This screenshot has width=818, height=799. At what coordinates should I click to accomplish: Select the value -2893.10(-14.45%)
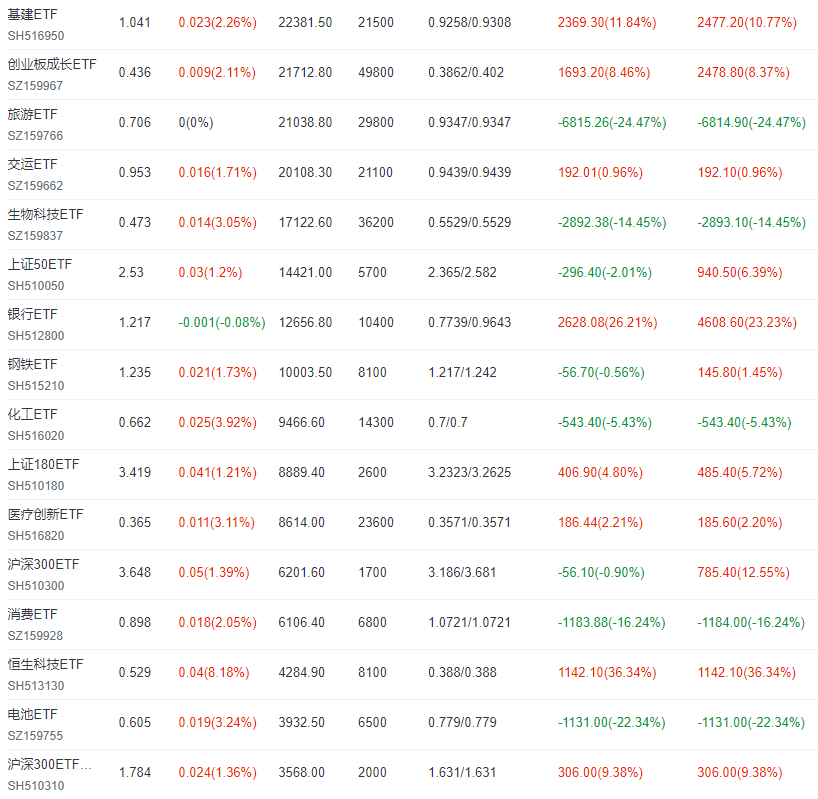pos(751,223)
